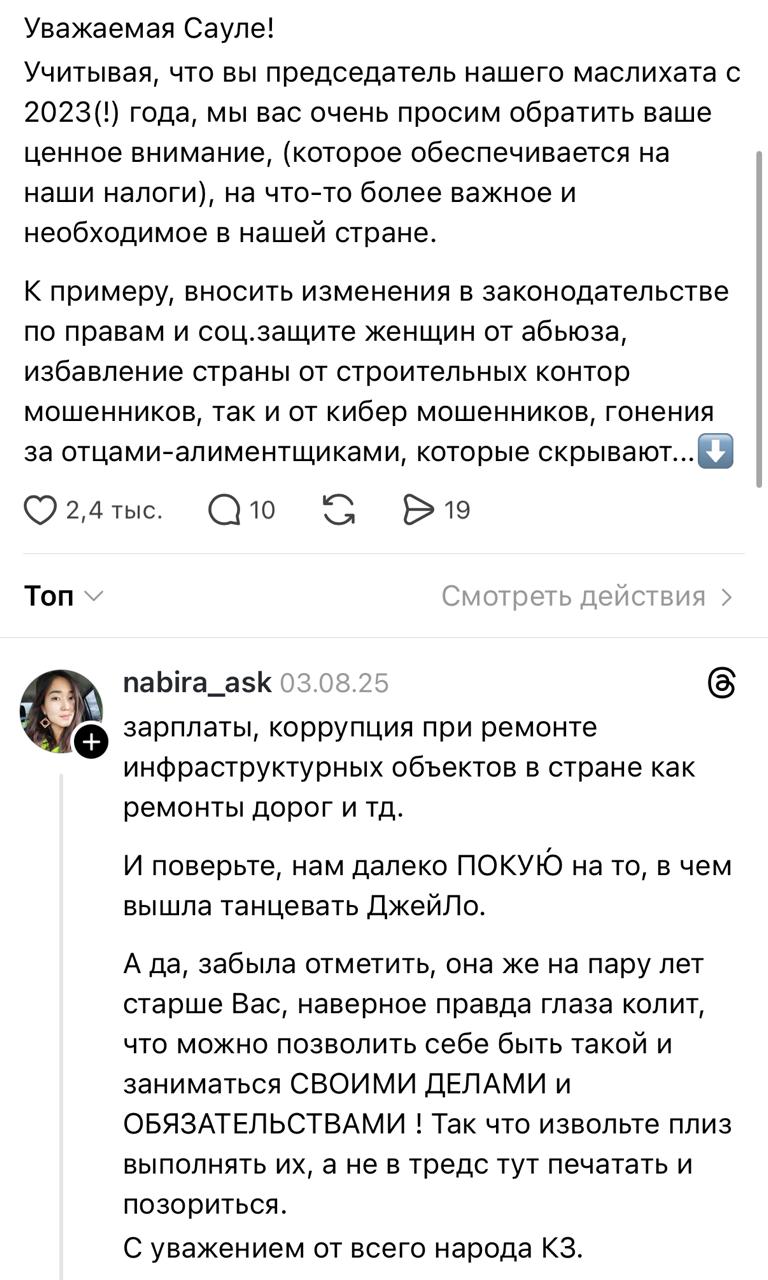Tap the repost arrows icon

pyautogui.click(x=340, y=511)
